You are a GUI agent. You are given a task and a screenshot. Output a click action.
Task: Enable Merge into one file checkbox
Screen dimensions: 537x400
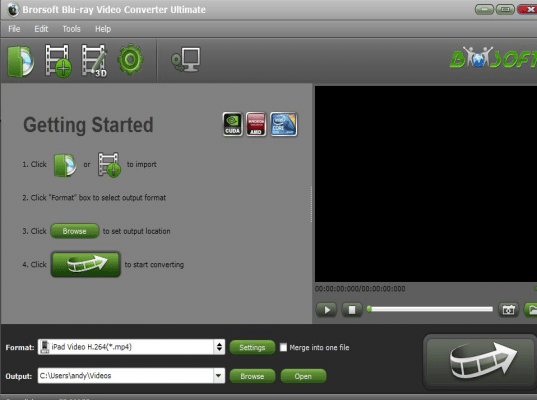pos(283,347)
